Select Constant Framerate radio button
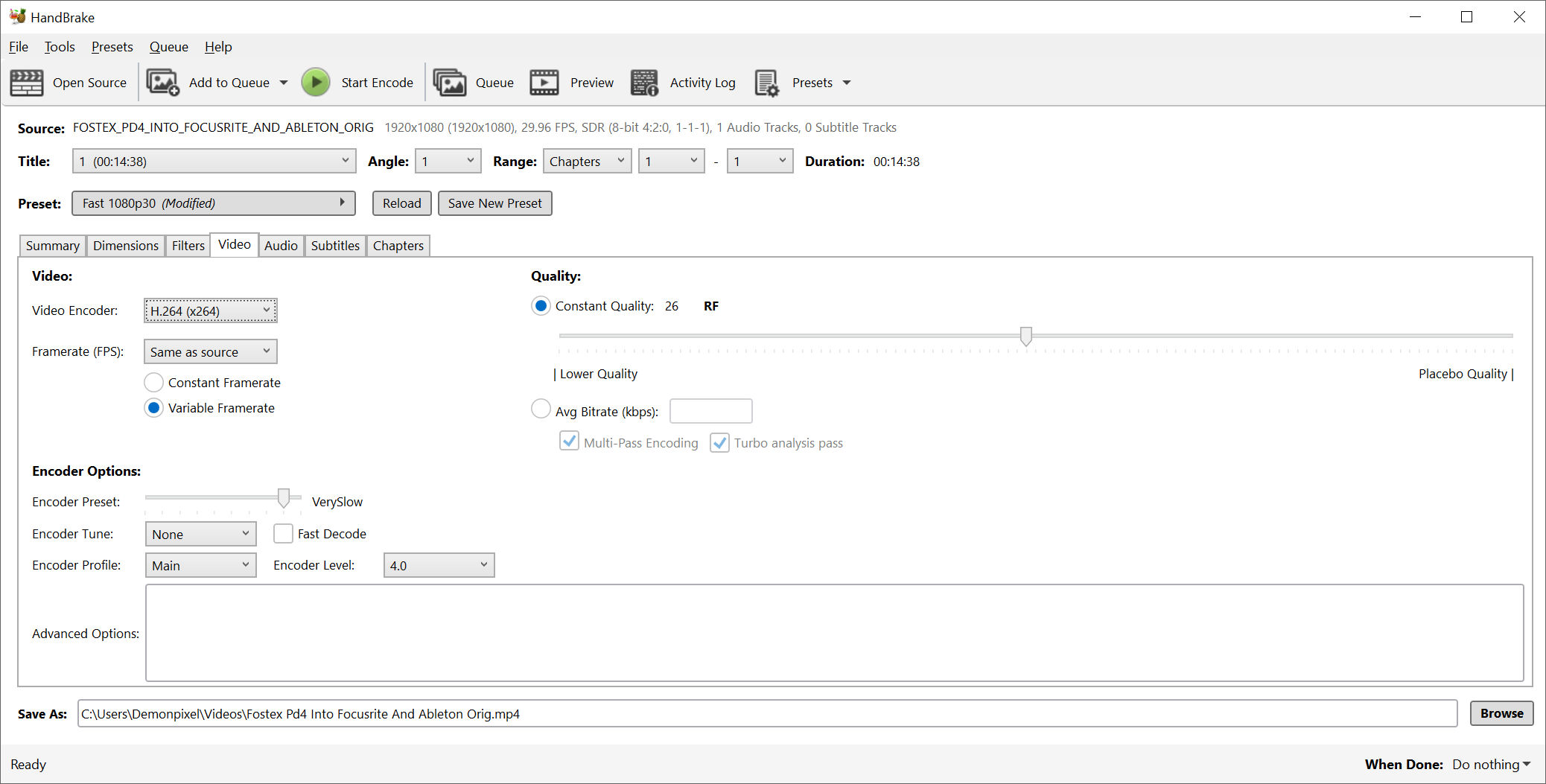 coord(154,383)
